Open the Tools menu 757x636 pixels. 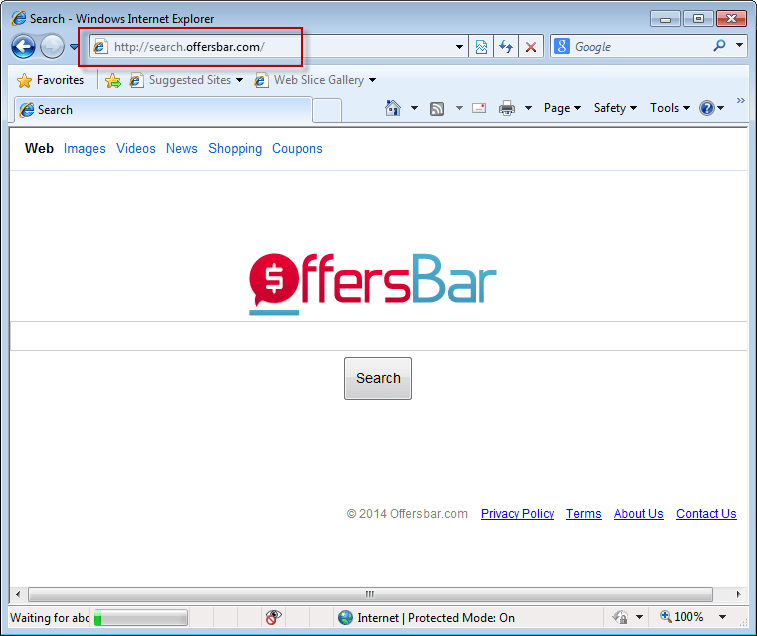coord(670,108)
